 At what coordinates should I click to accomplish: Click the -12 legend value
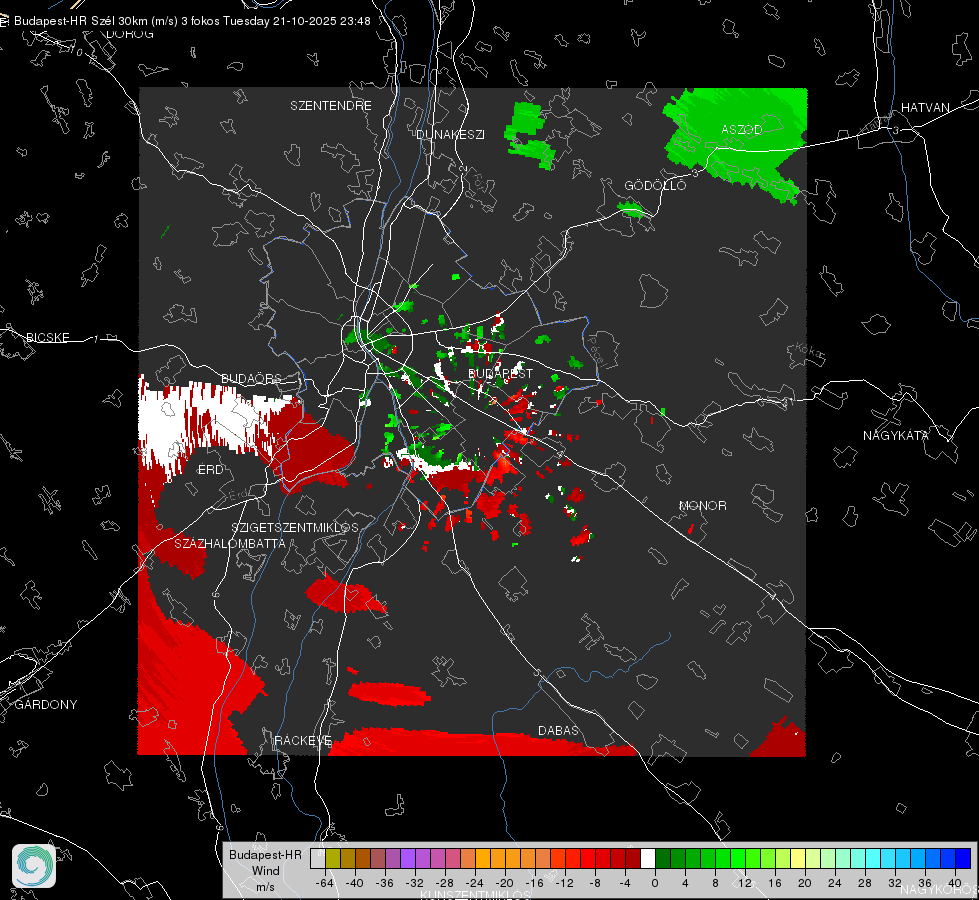564,883
